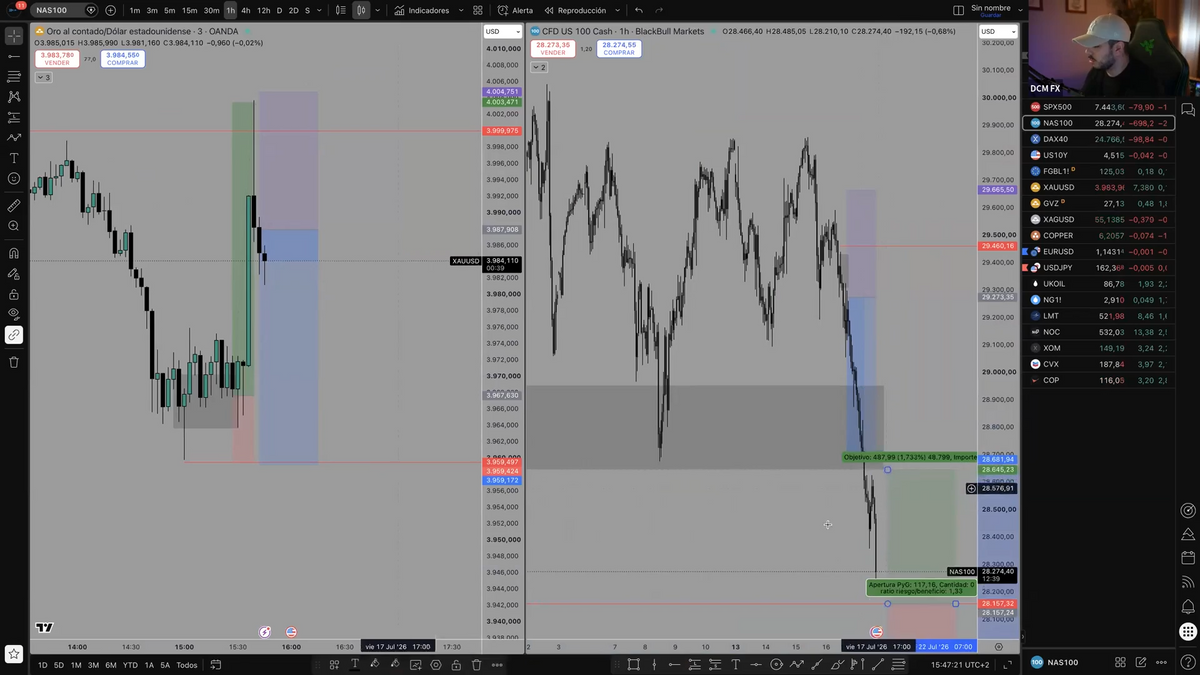Switch to the 5m timeframe
The height and width of the screenshot is (675, 1200).
click(x=170, y=10)
